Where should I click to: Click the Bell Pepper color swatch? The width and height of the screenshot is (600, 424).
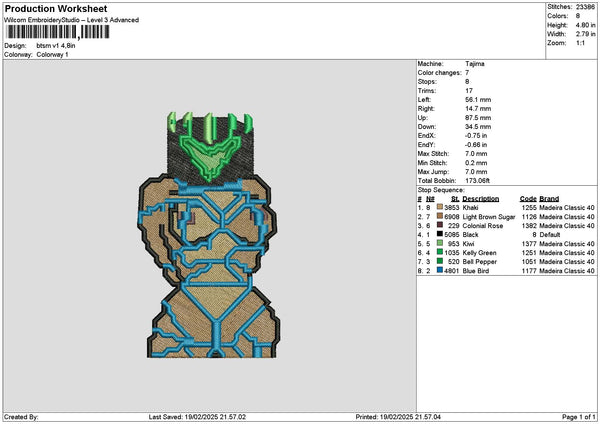click(x=440, y=261)
